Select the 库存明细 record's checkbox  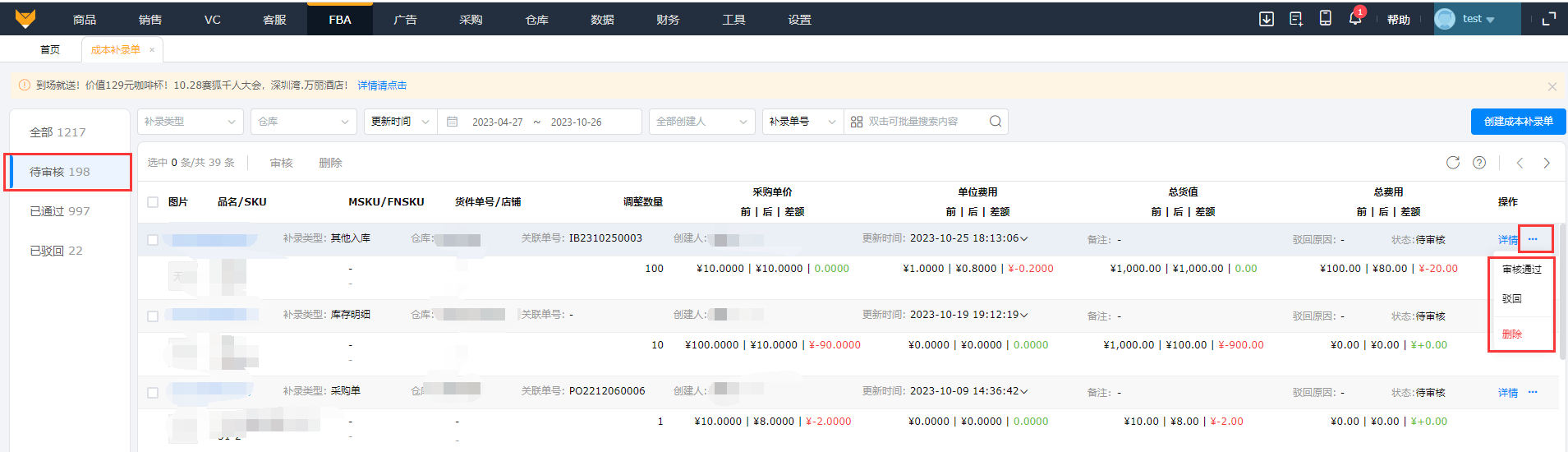click(153, 316)
